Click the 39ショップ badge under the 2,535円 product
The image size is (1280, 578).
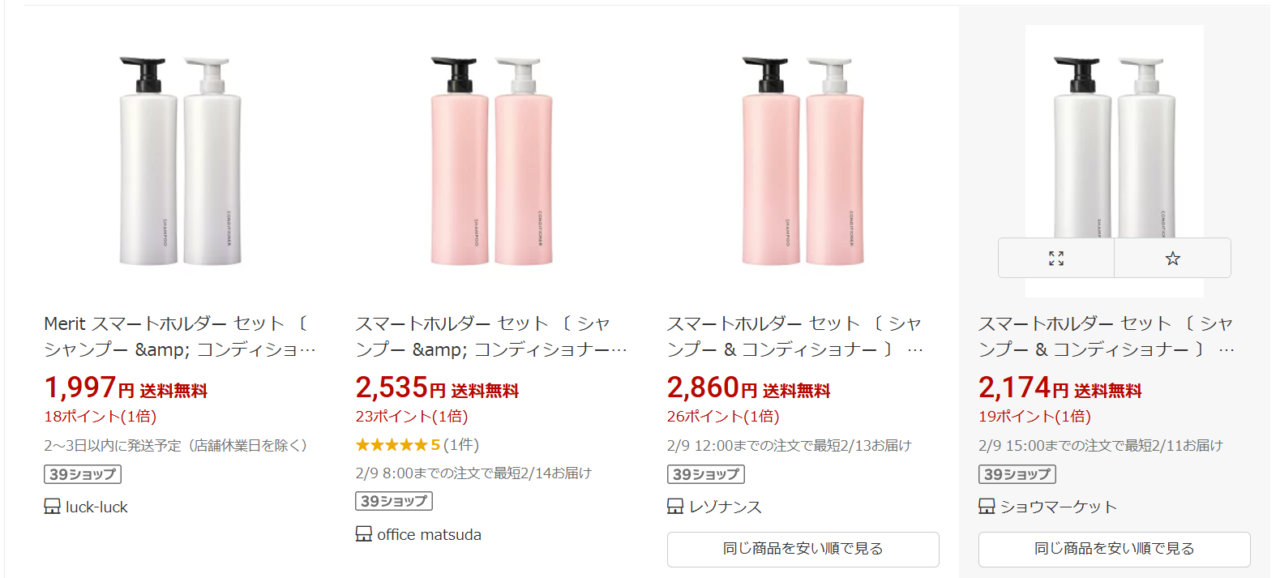click(x=393, y=501)
